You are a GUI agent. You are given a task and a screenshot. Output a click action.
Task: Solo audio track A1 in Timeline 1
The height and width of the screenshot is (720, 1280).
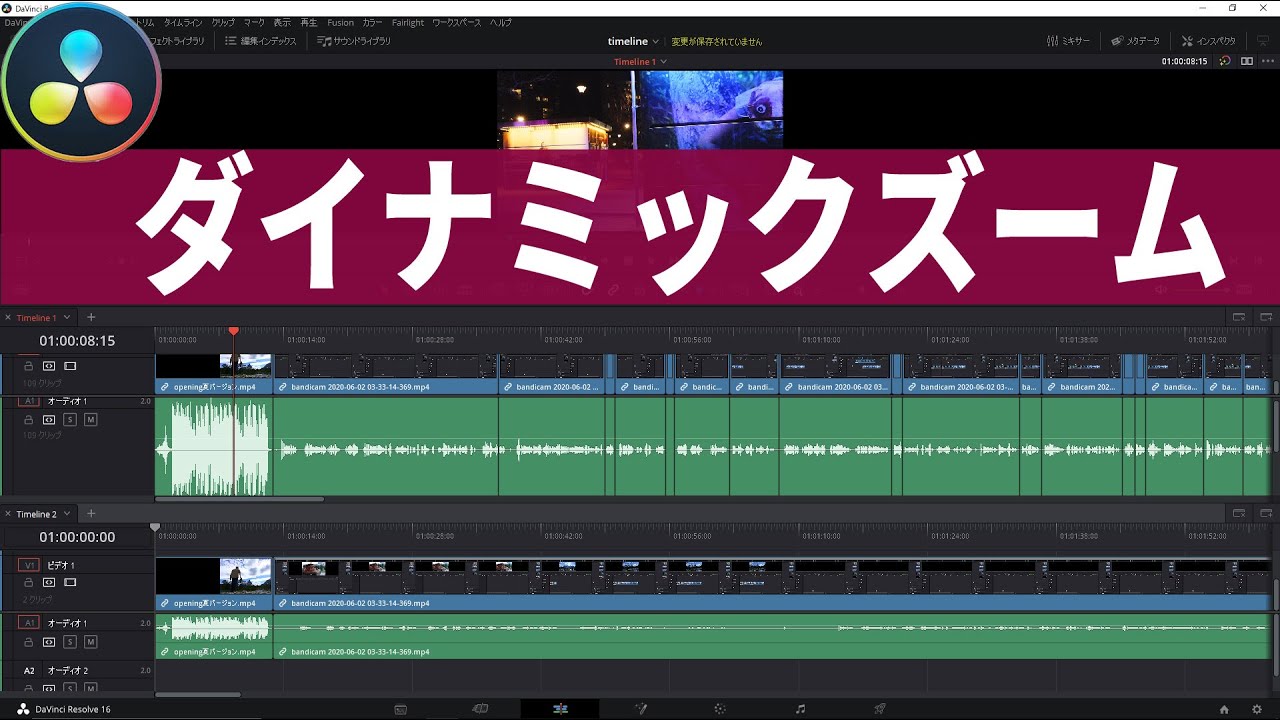(70, 420)
